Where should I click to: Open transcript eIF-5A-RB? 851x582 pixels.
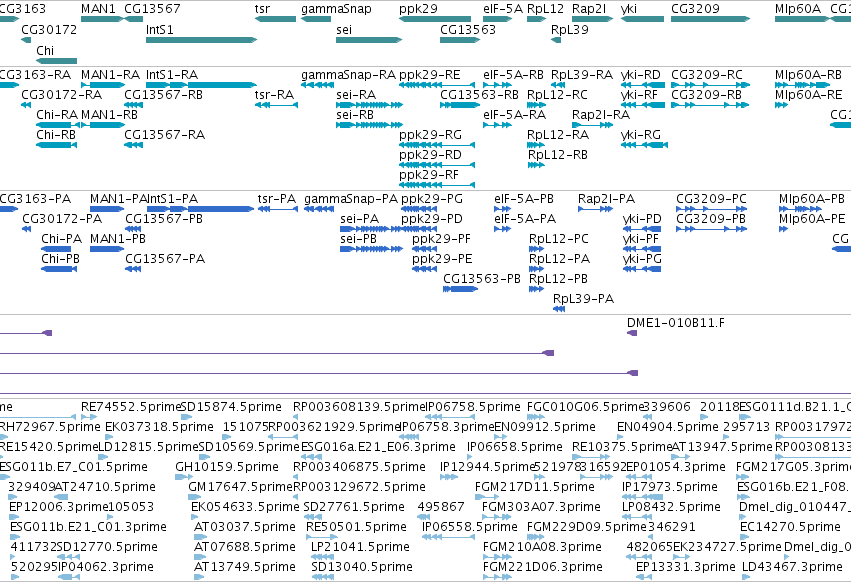[x=513, y=74]
